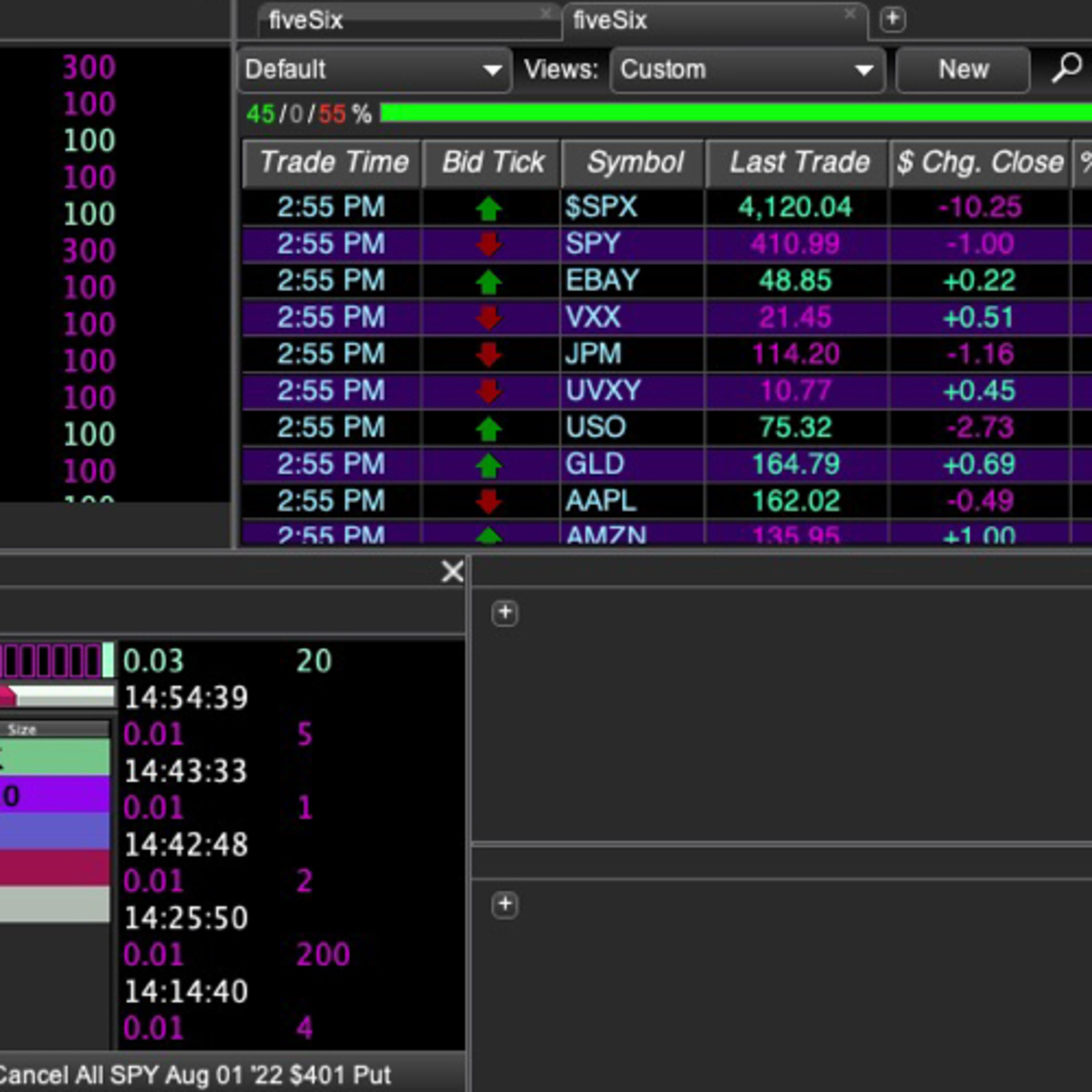This screenshot has width=1092, height=1092.
Task: Click the time and sales timestamp 14:42:48
Action: pos(186,845)
